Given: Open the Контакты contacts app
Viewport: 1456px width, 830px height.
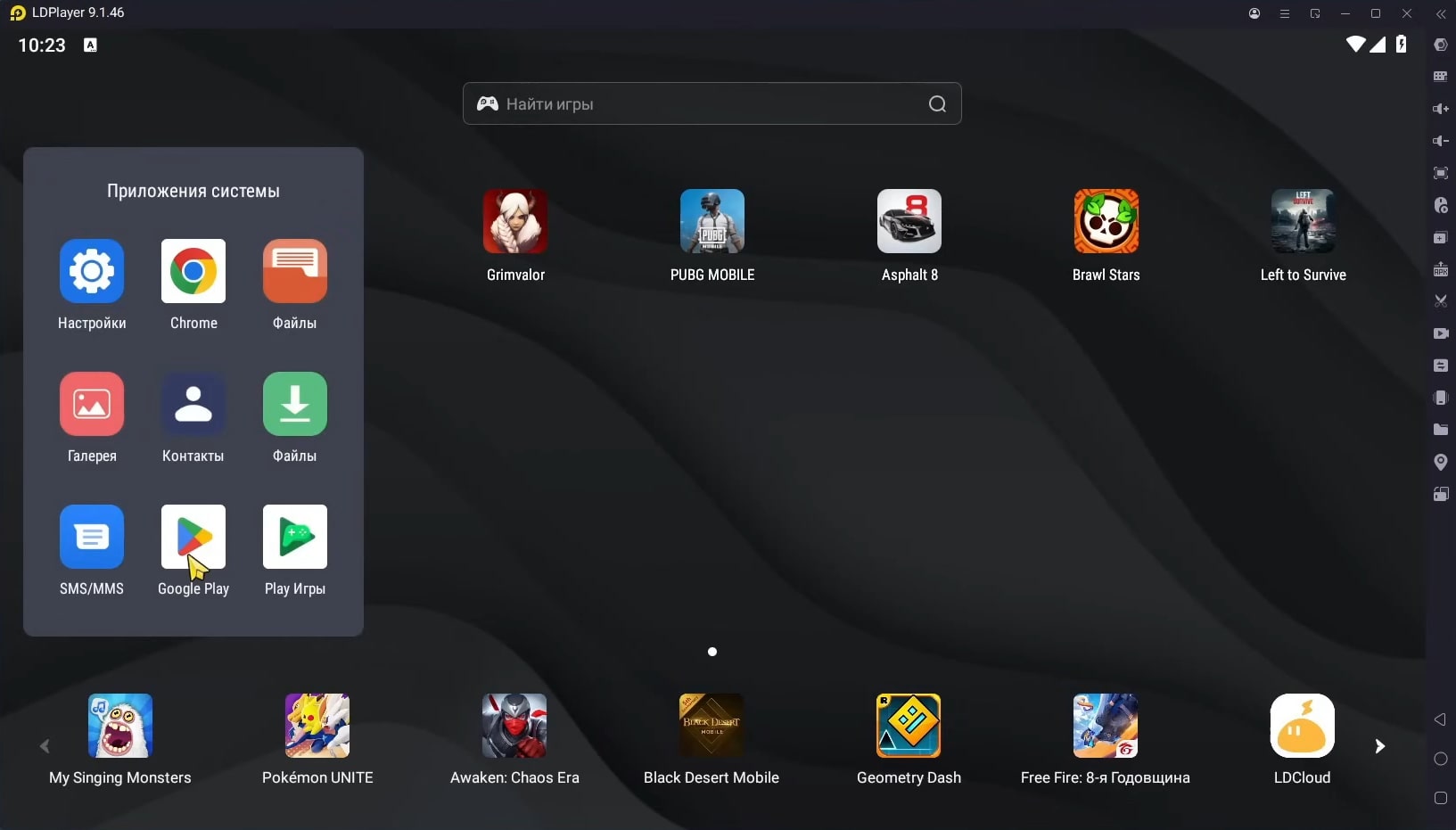Looking at the screenshot, I should [x=193, y=405].
